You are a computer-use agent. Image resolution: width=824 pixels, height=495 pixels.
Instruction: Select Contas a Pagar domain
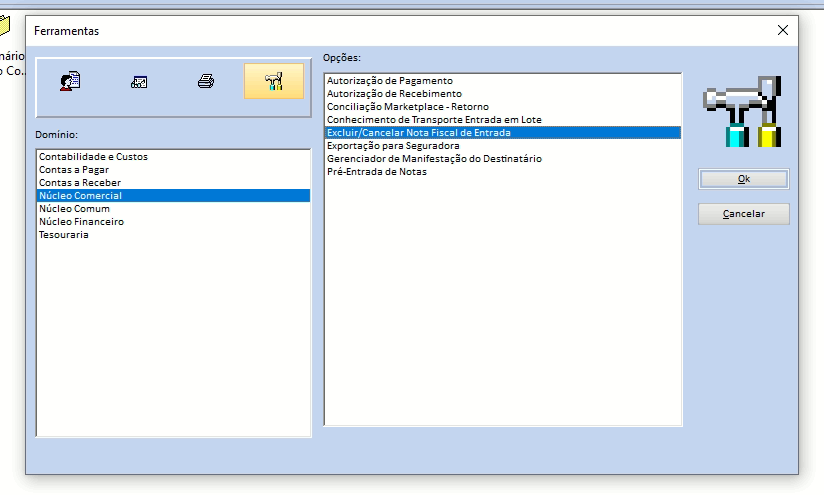173,170
